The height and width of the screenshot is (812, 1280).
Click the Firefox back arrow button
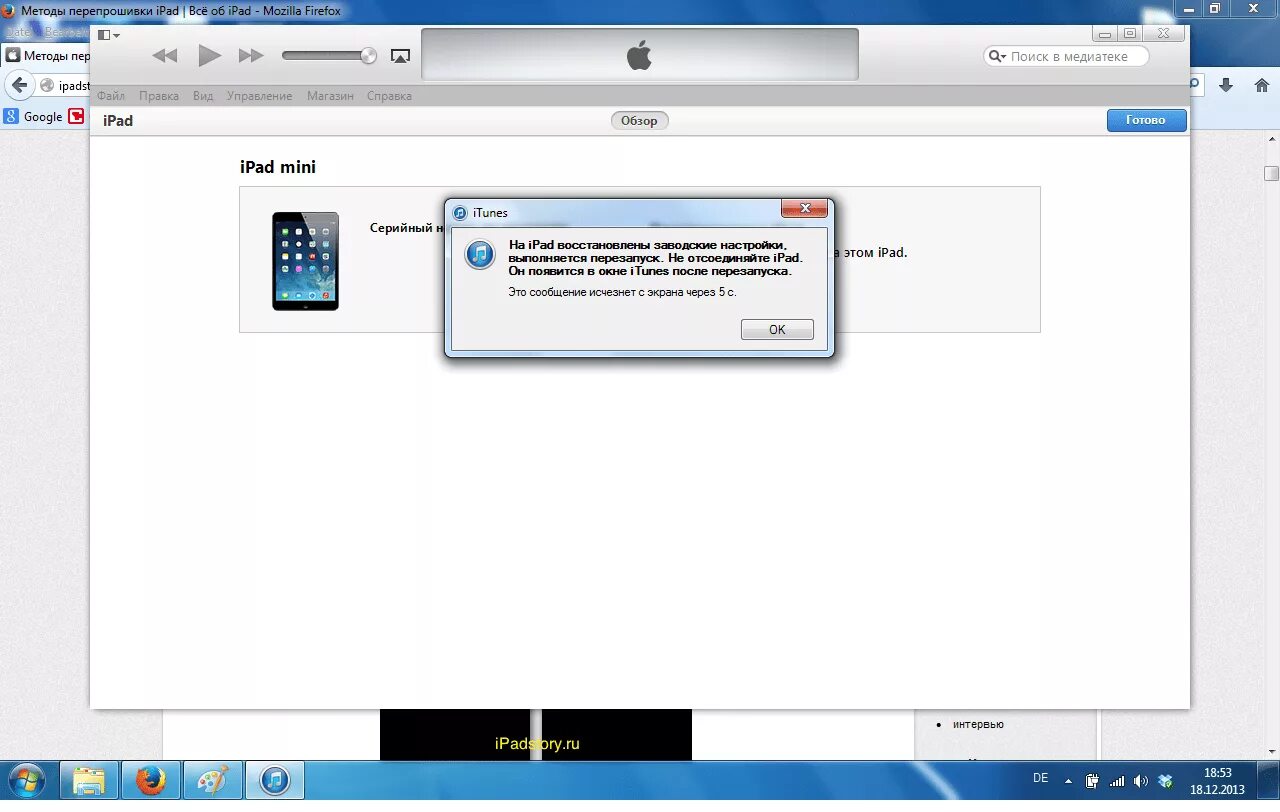(x=19, y=85)
